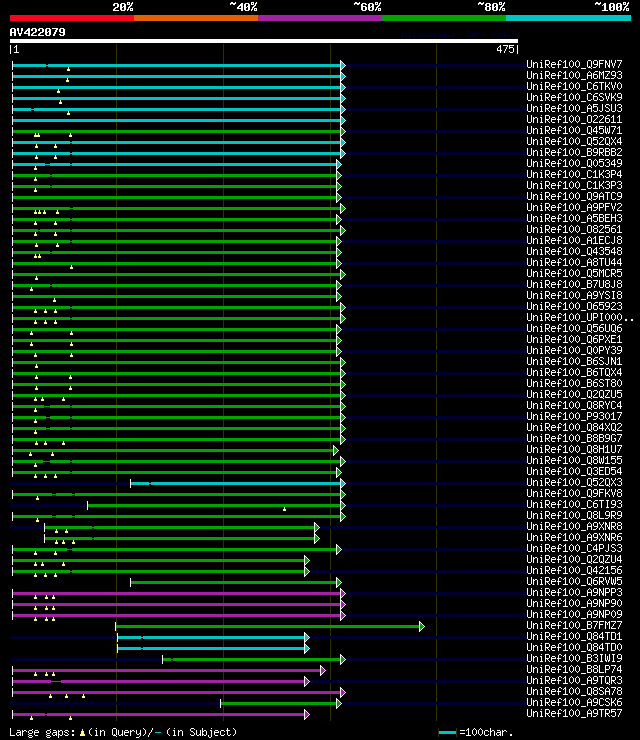Click the white AV422079 query ruler bar
Image resolution: width=640 pixels, height=740 pixels.
tap(264, 41)
